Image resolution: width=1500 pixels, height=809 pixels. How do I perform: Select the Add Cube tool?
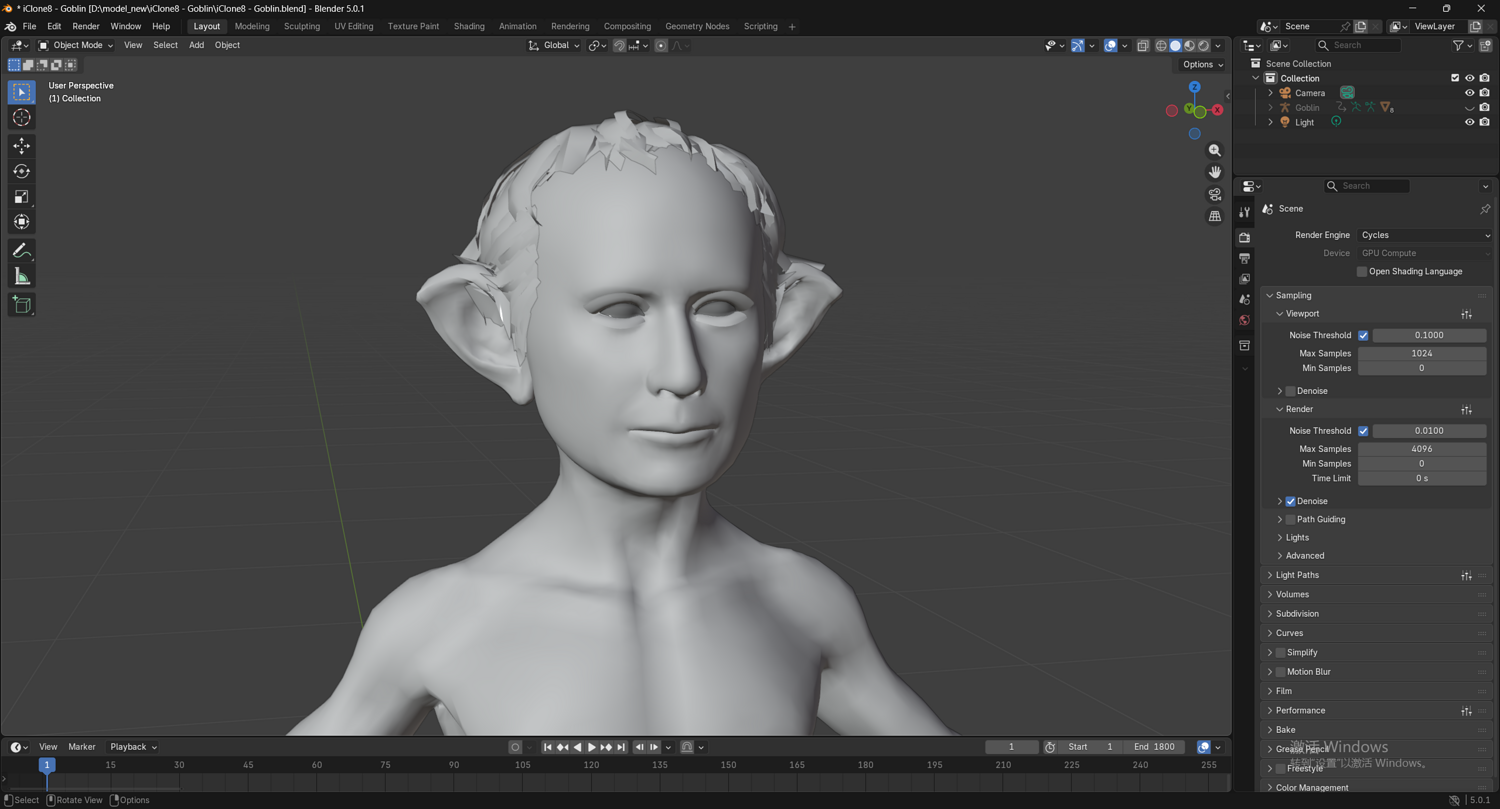point(21,304)
